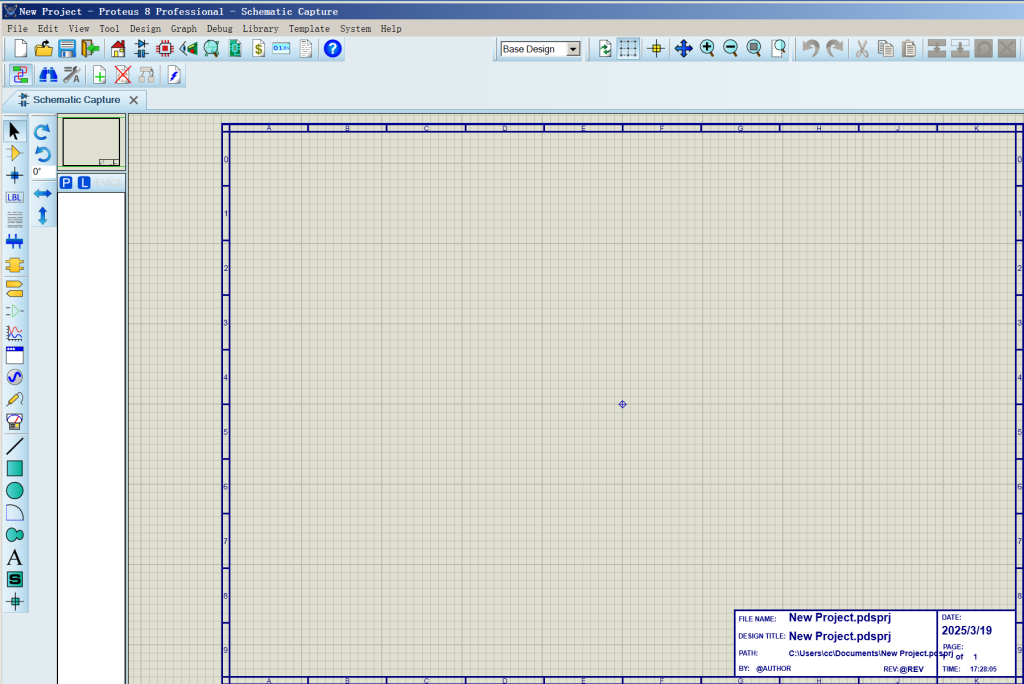The width and height of the screenshot is (1024, 684).
Task: Open the Project Notes icon
Action: (306, 48)
